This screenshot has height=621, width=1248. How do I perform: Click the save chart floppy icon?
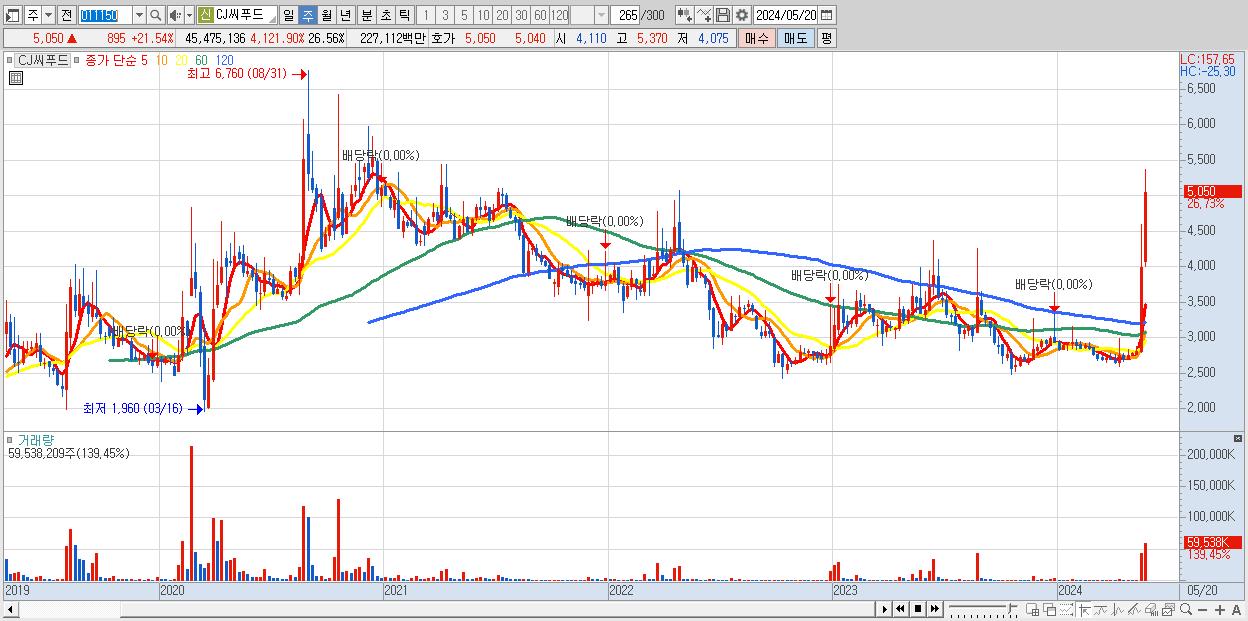click(723, 15)
